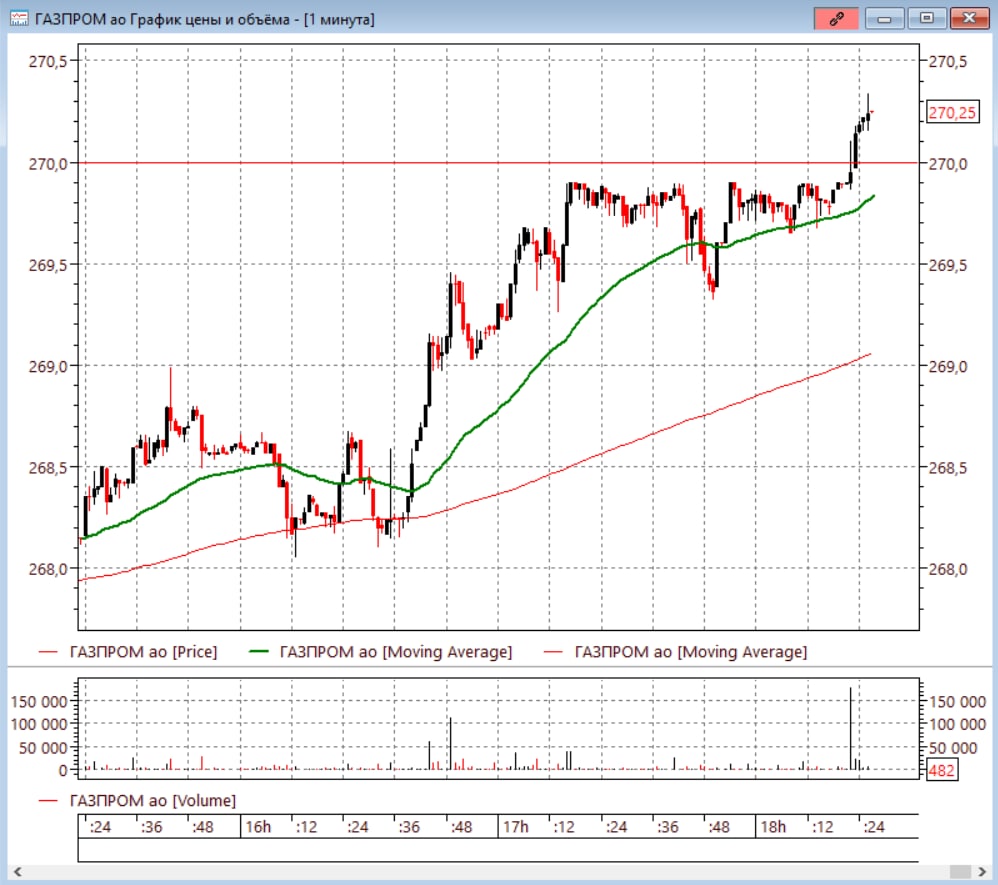998x885 pixels.
Task: Click the 17h label on time axis
Action: coord(516,827)
